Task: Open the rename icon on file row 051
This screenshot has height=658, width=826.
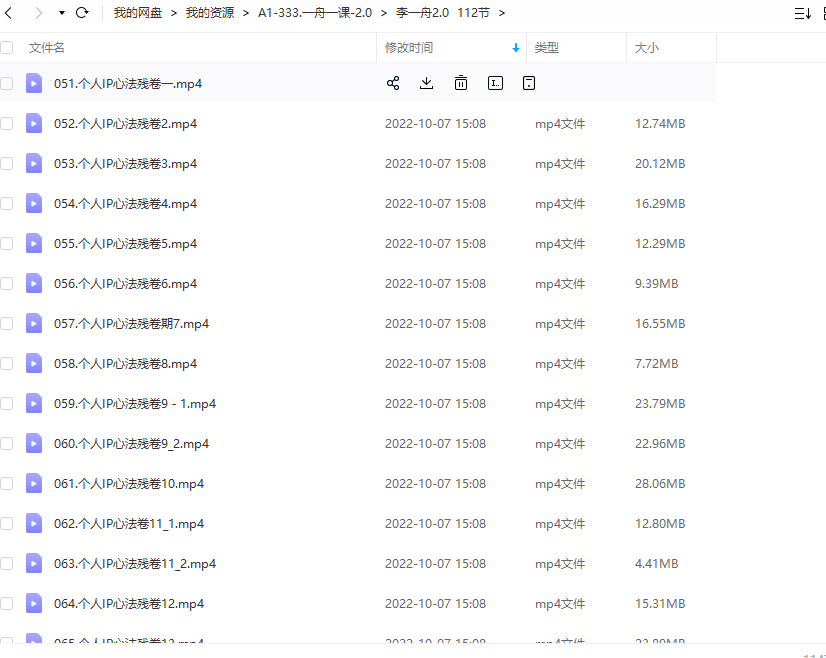Action: click(x=495, y=83)
